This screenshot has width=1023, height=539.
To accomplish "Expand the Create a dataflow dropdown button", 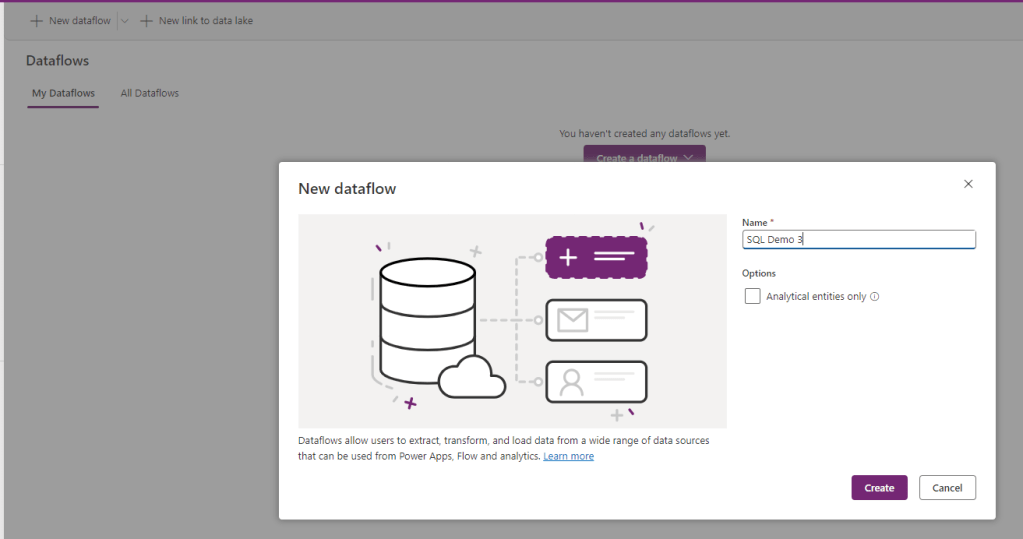I will (644, 157).
